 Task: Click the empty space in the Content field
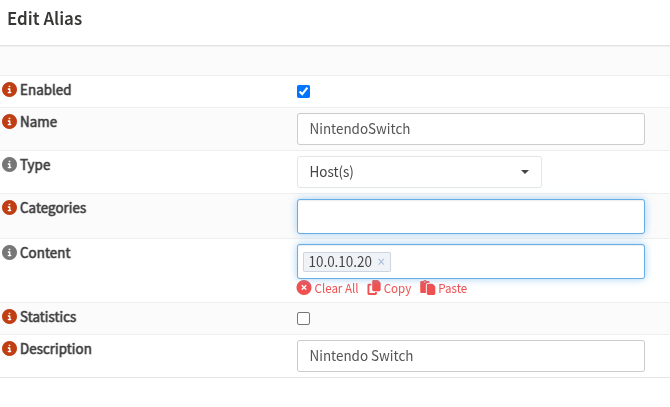click(517, 262)
